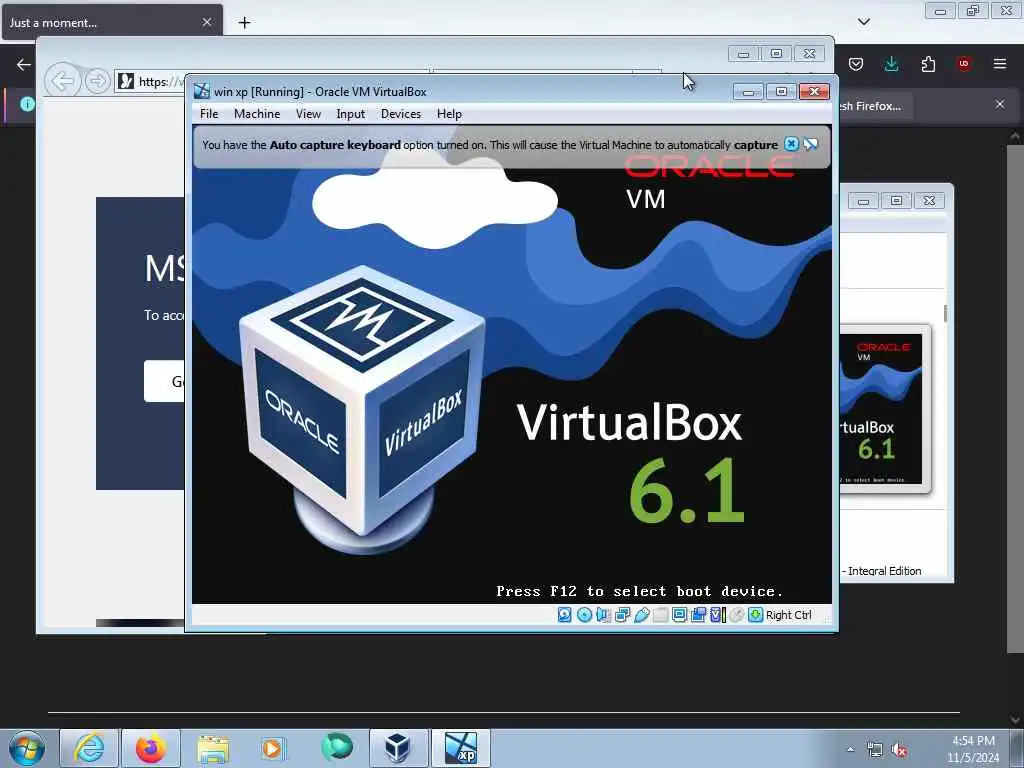Viewport: 1024px width, 768px height.
Task: Click the Firefox page vertical scrollbar
Action: click(1014, 398)
